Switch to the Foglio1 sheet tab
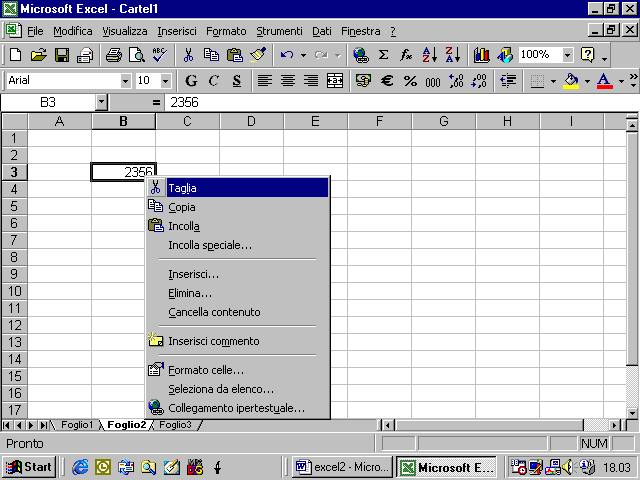This screenshot has height=480, width=640. click(77, 425)
